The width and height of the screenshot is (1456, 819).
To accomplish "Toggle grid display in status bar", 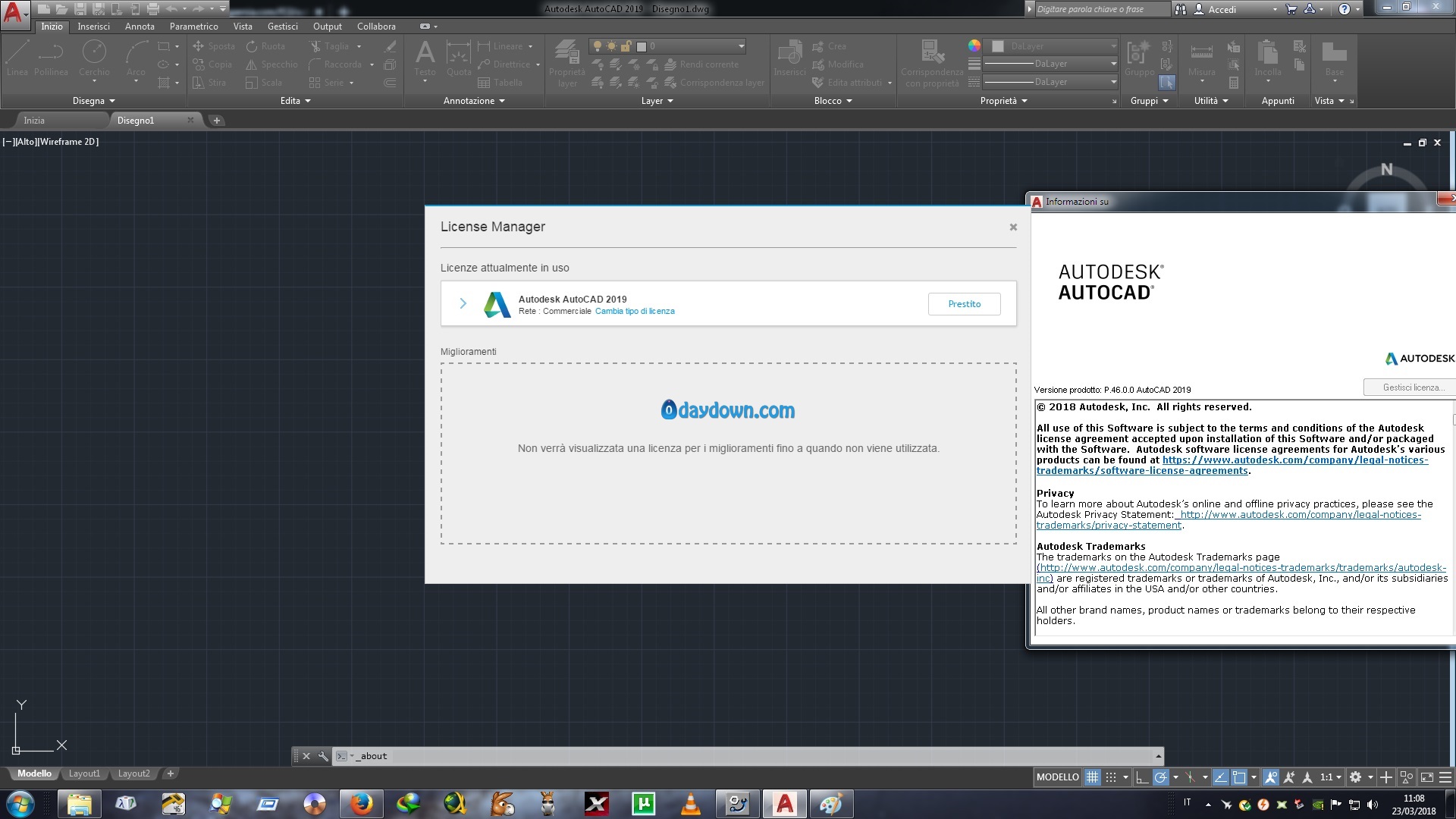I will tap(1092, 777).
